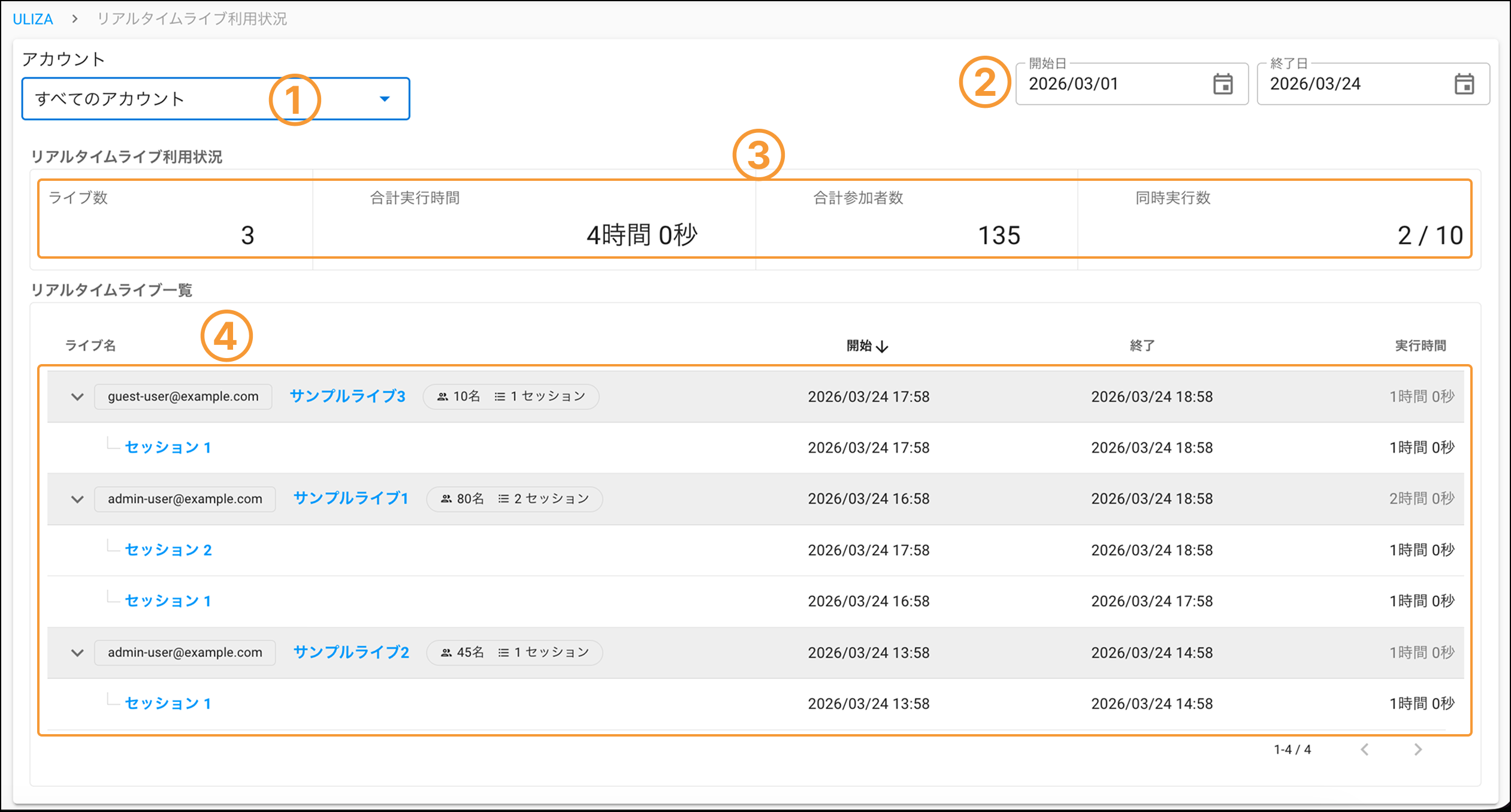Open the サンプルライブ3 live link

[347, 396]
